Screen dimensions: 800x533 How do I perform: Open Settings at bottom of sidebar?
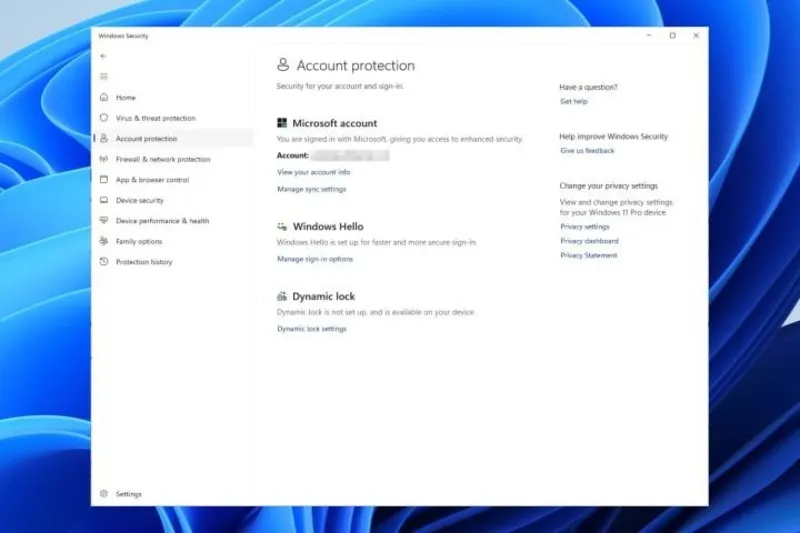click(x=129, y=494)
